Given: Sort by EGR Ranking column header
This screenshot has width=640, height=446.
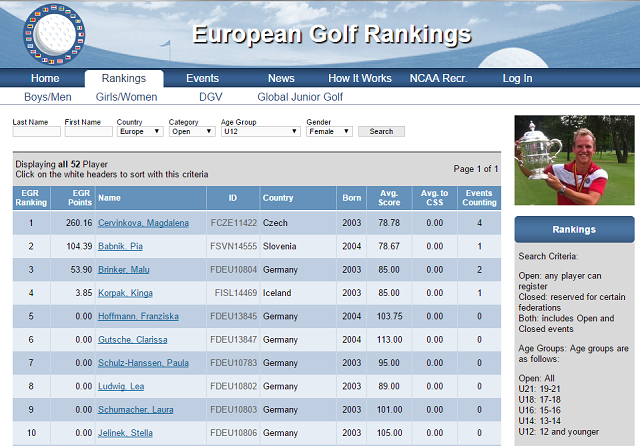Looking at the screenshot, I should tap(31, 198).
